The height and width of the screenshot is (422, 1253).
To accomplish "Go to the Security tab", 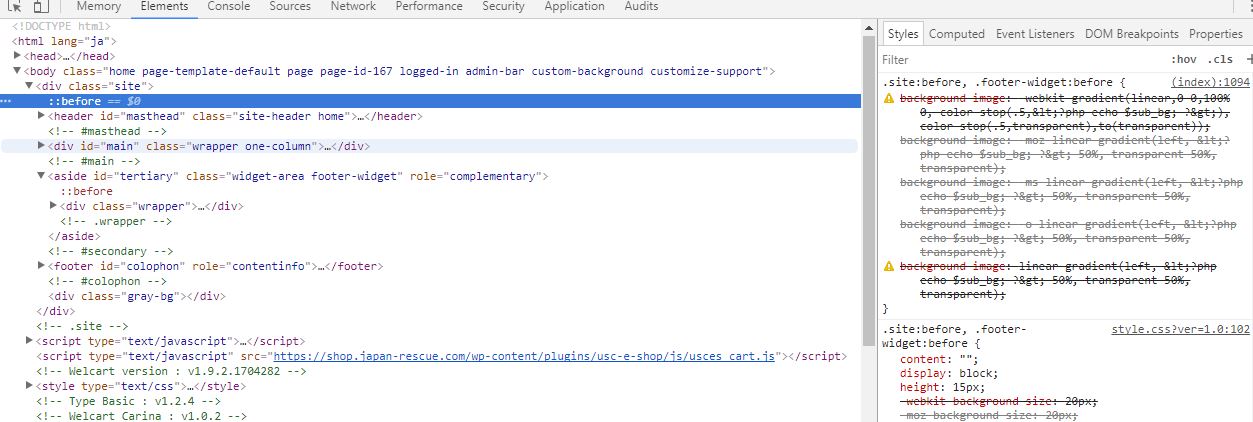I will [x=503, y=7].
